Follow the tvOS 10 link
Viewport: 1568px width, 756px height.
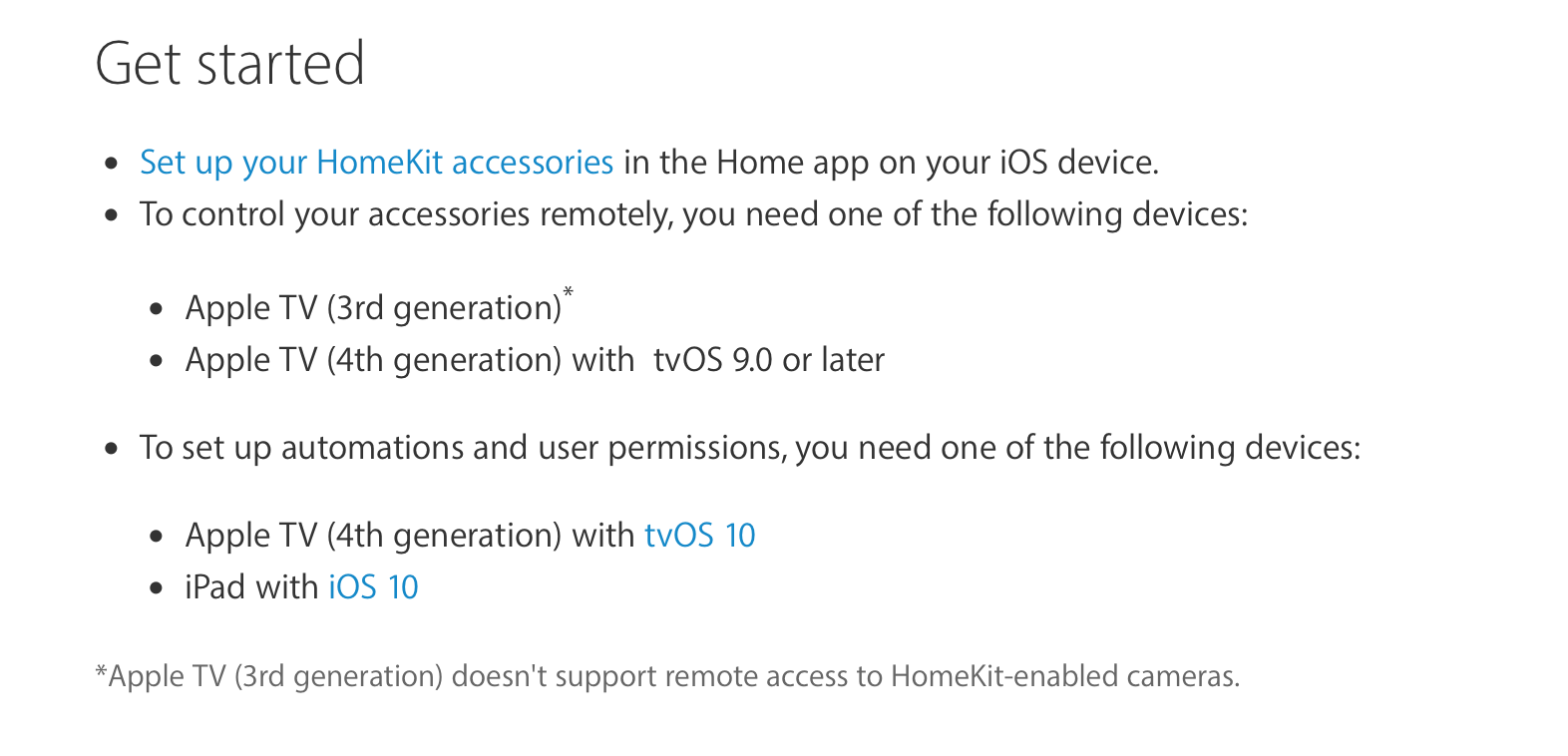click(x=699, y=536)
